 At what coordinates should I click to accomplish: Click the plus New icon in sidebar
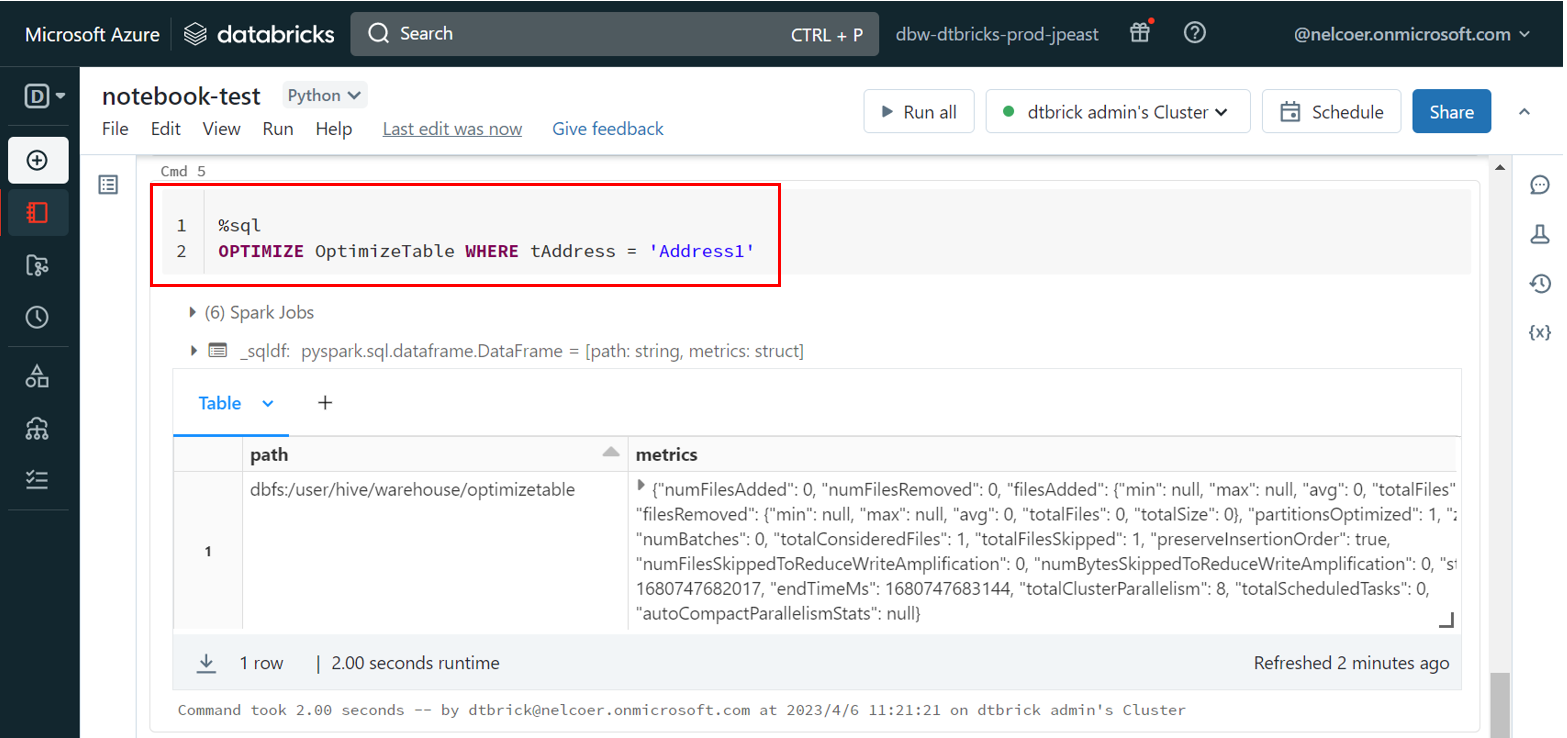point(38,160)
